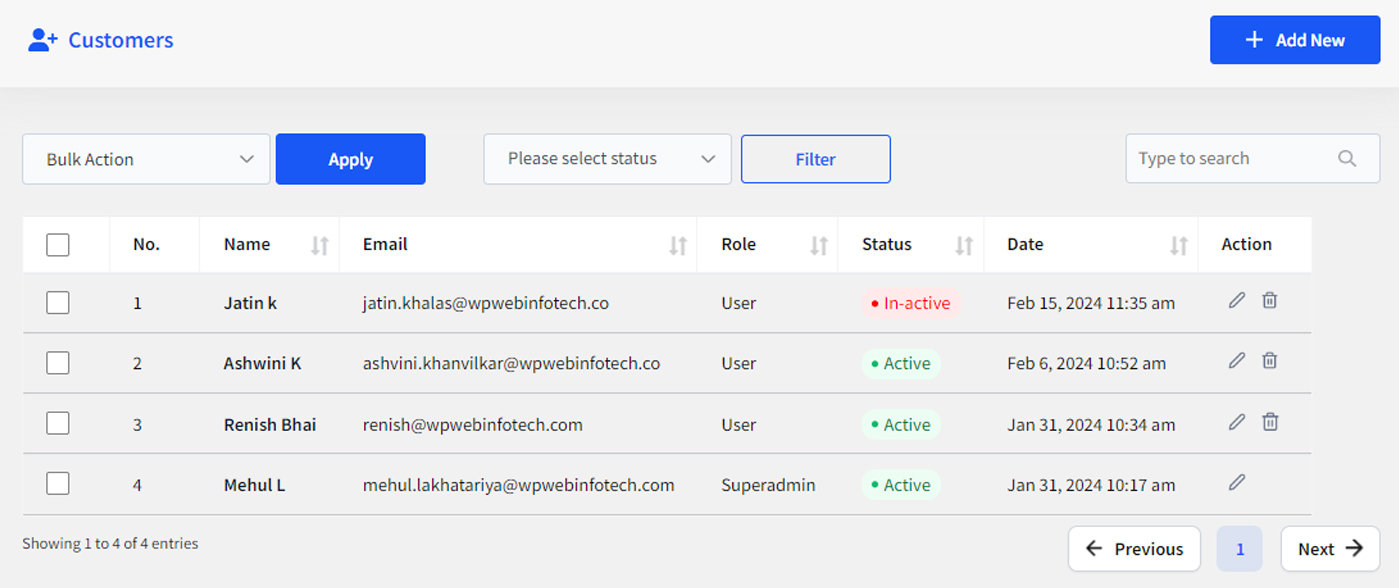Delete the Jatin k customer row
This screenshot has width=1399, height=588.
pos(1269,300)
